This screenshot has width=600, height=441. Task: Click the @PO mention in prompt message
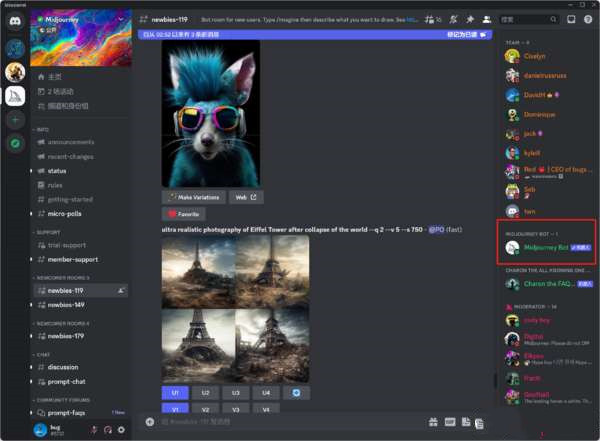(436, 230)
